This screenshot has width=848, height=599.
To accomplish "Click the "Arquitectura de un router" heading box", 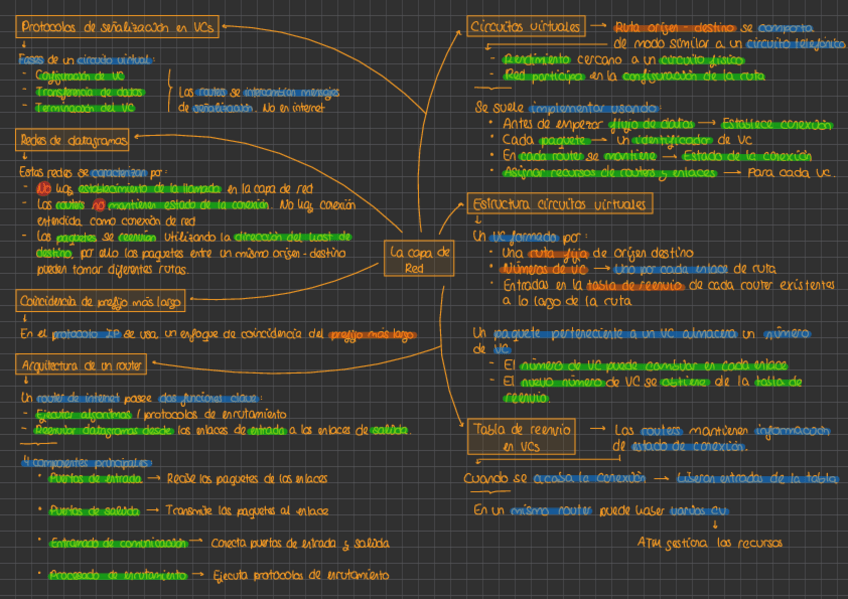I will [82, 364].
